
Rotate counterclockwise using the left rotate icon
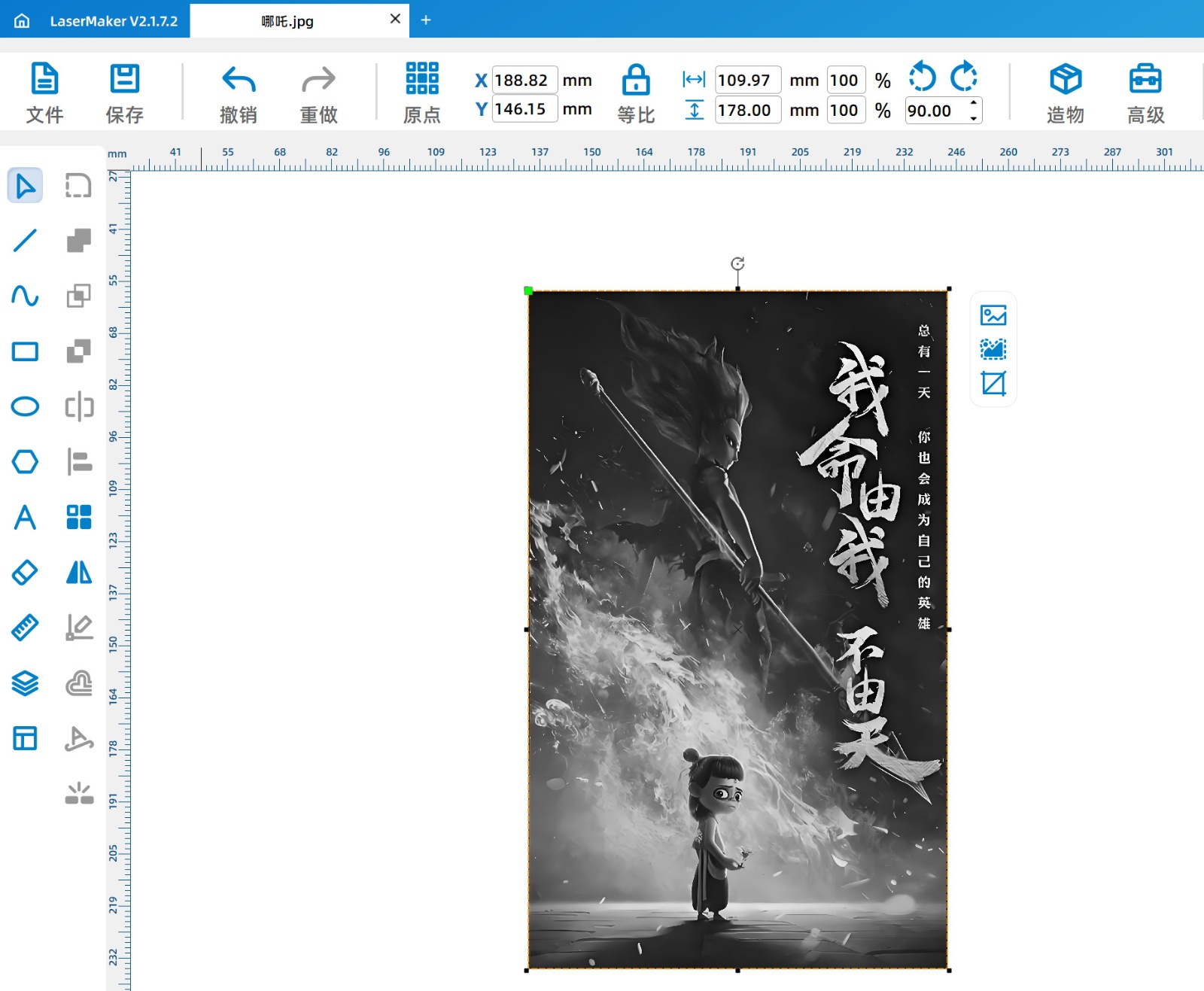point(922,76)
